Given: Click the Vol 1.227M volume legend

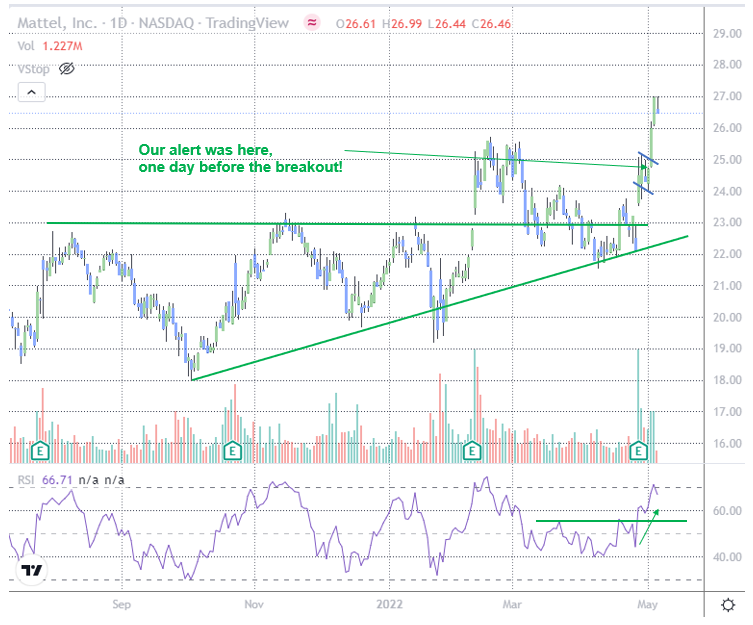Looking at the screenshot, I should point(50,46).
